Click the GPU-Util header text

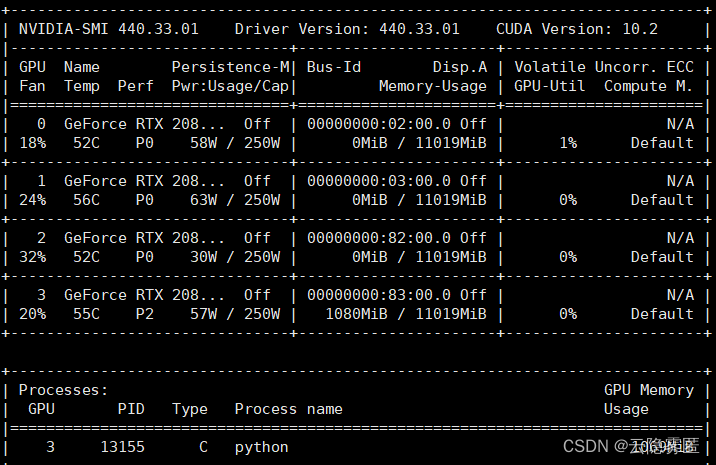[550, 86]
